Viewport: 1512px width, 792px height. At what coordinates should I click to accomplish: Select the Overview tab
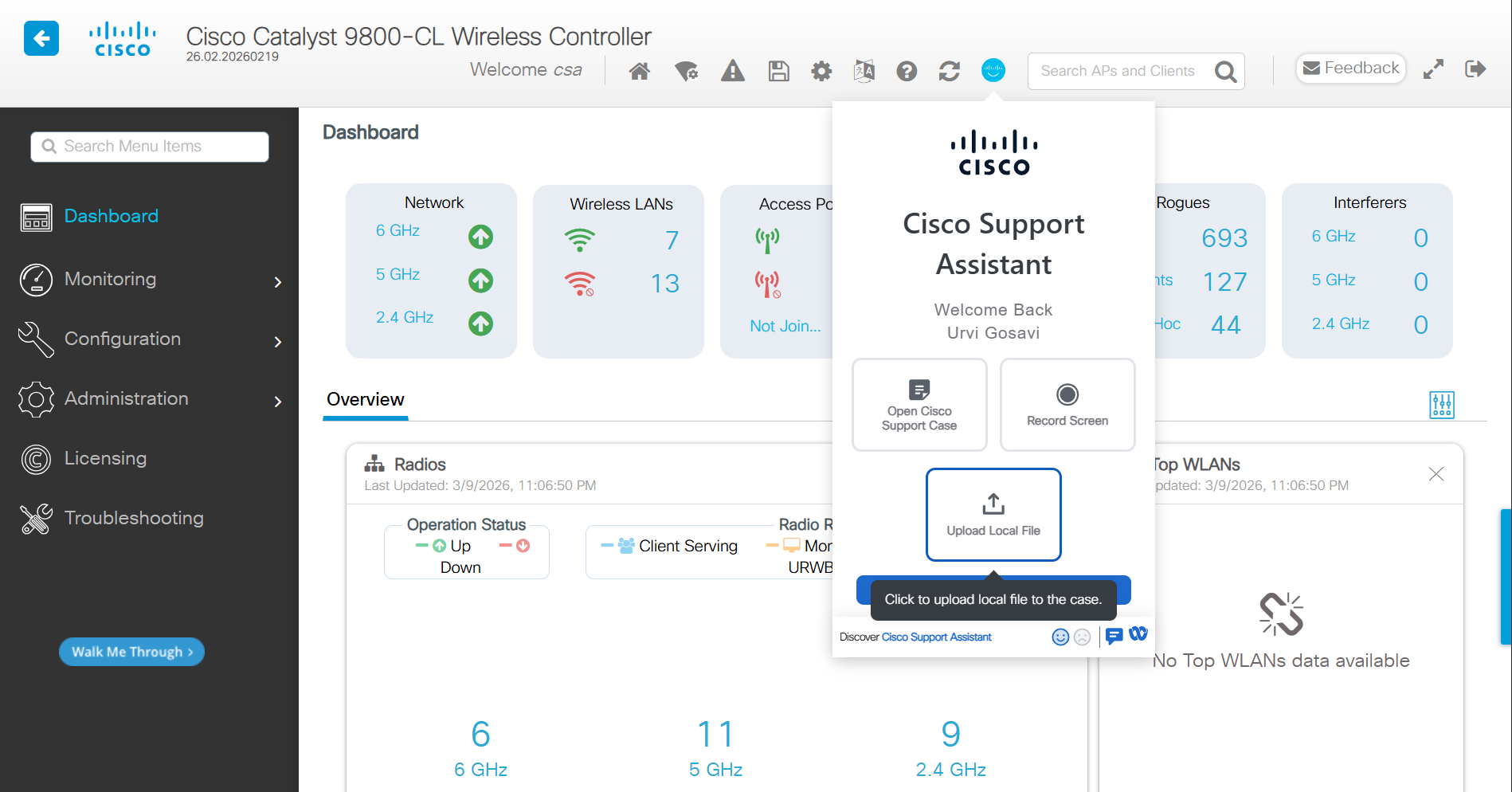coord(366,400)
